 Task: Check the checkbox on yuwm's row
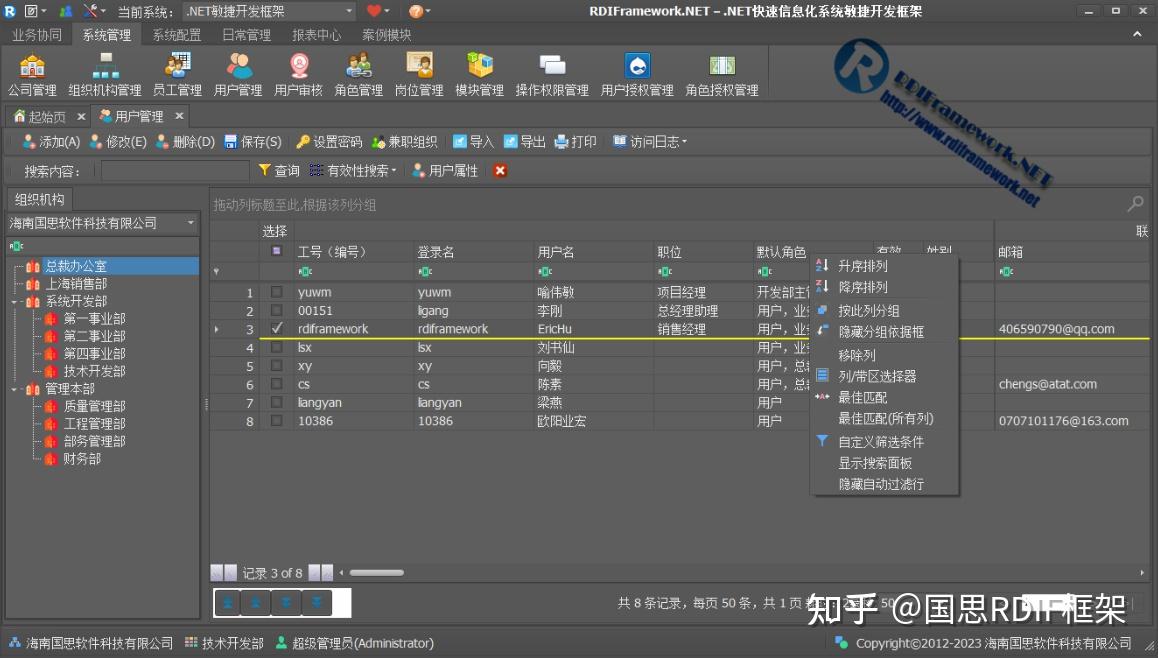[x=277, y=292]
